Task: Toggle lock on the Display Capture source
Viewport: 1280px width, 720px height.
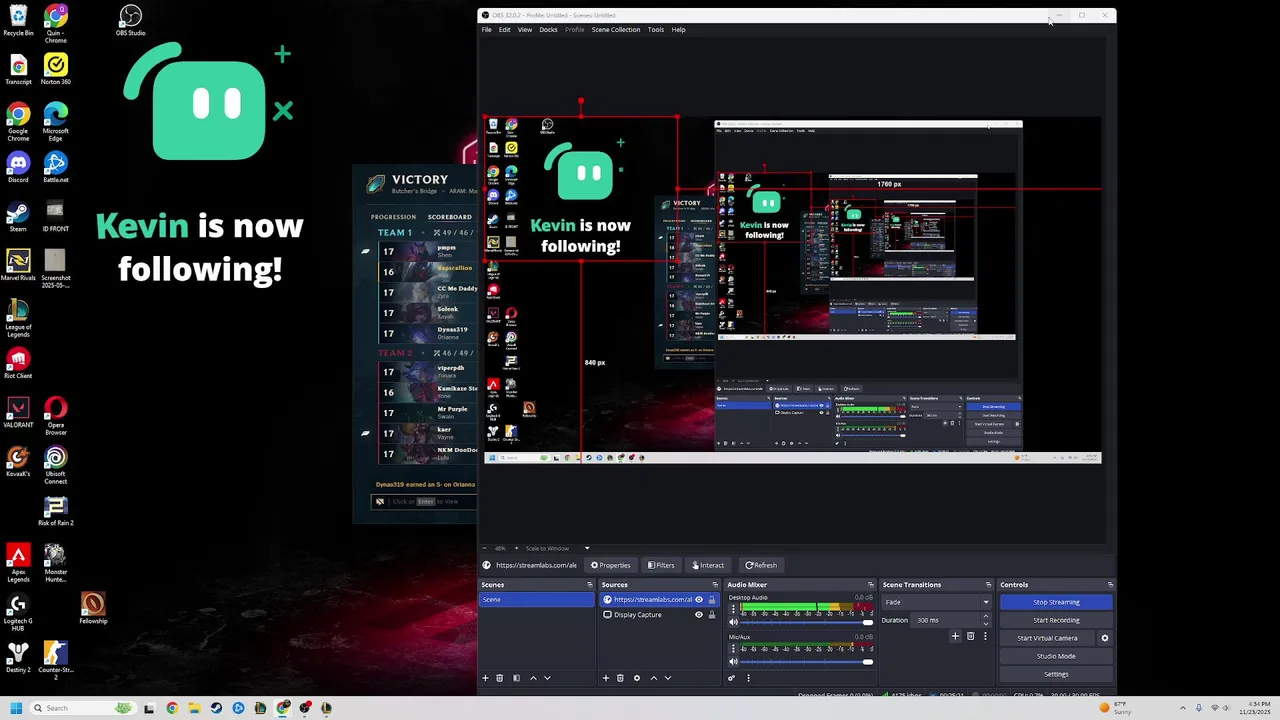Action: pos(712,615)
